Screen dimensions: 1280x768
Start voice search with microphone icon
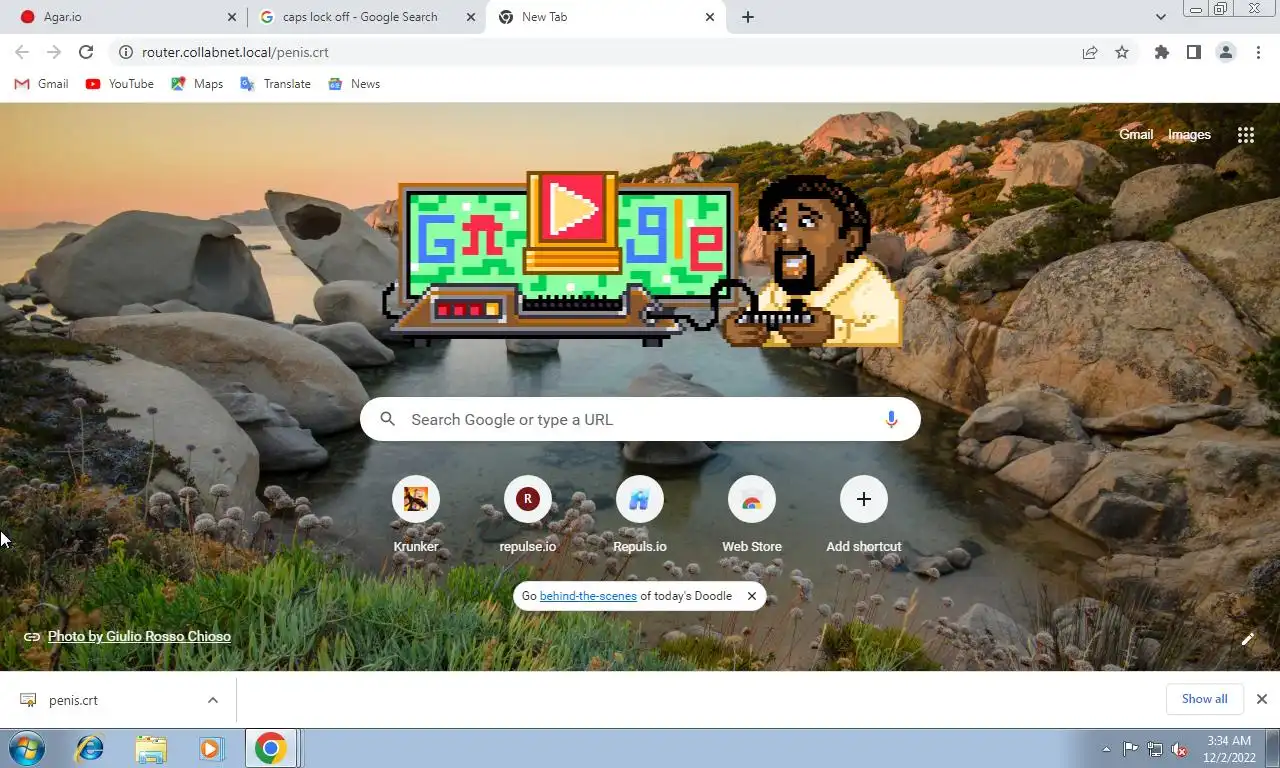pos(891,420)
